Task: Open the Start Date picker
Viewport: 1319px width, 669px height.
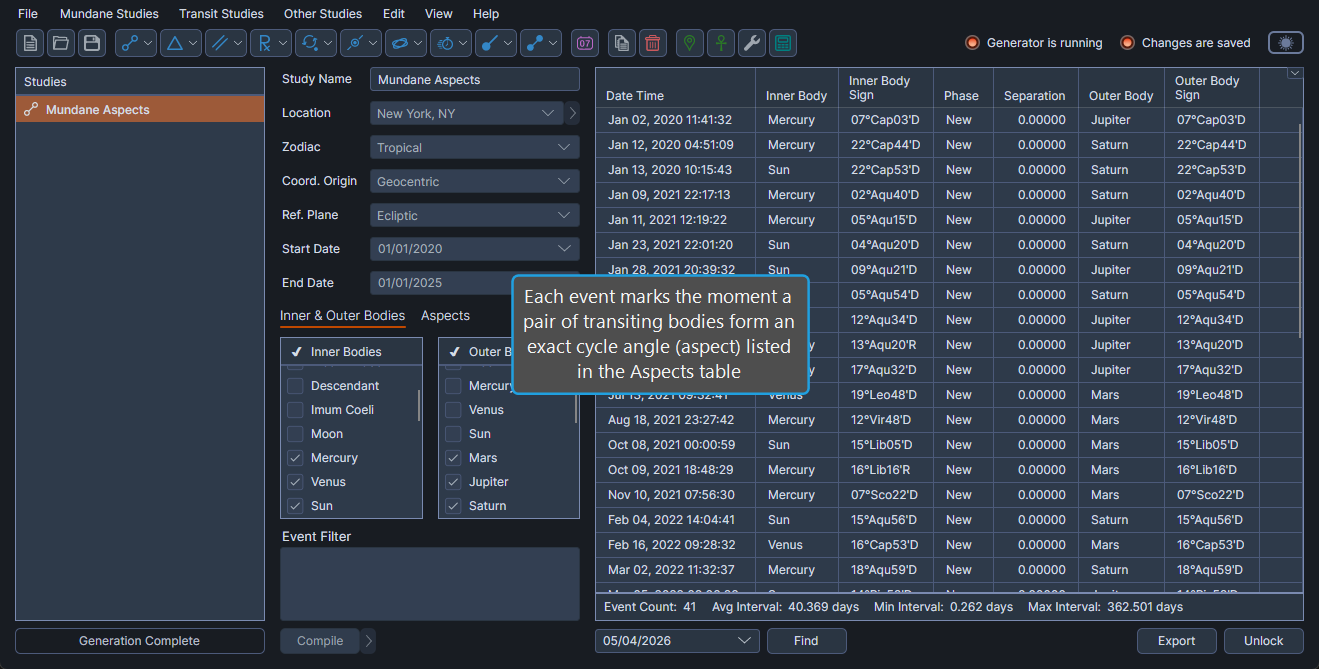Action: 475,249
